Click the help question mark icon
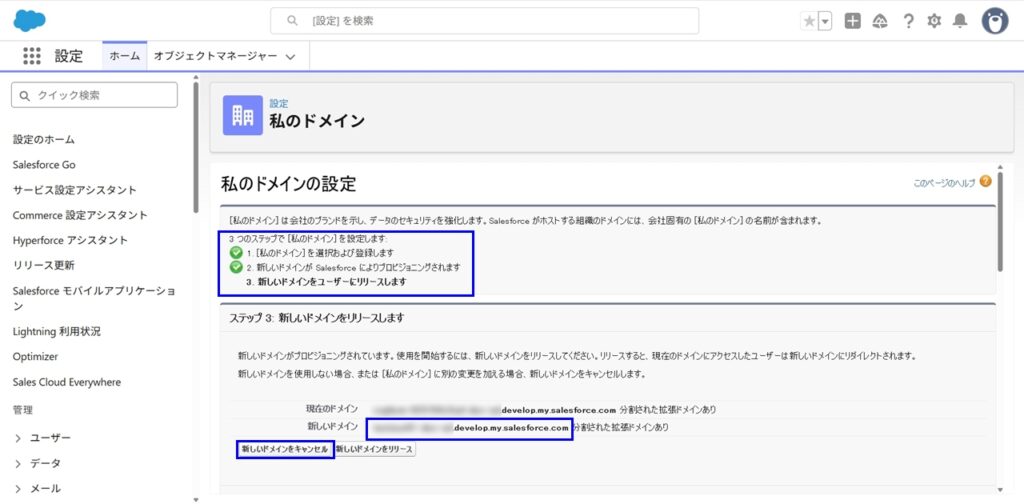The height and width of the screenshot is (504, 1024). (x=908, y=21)
